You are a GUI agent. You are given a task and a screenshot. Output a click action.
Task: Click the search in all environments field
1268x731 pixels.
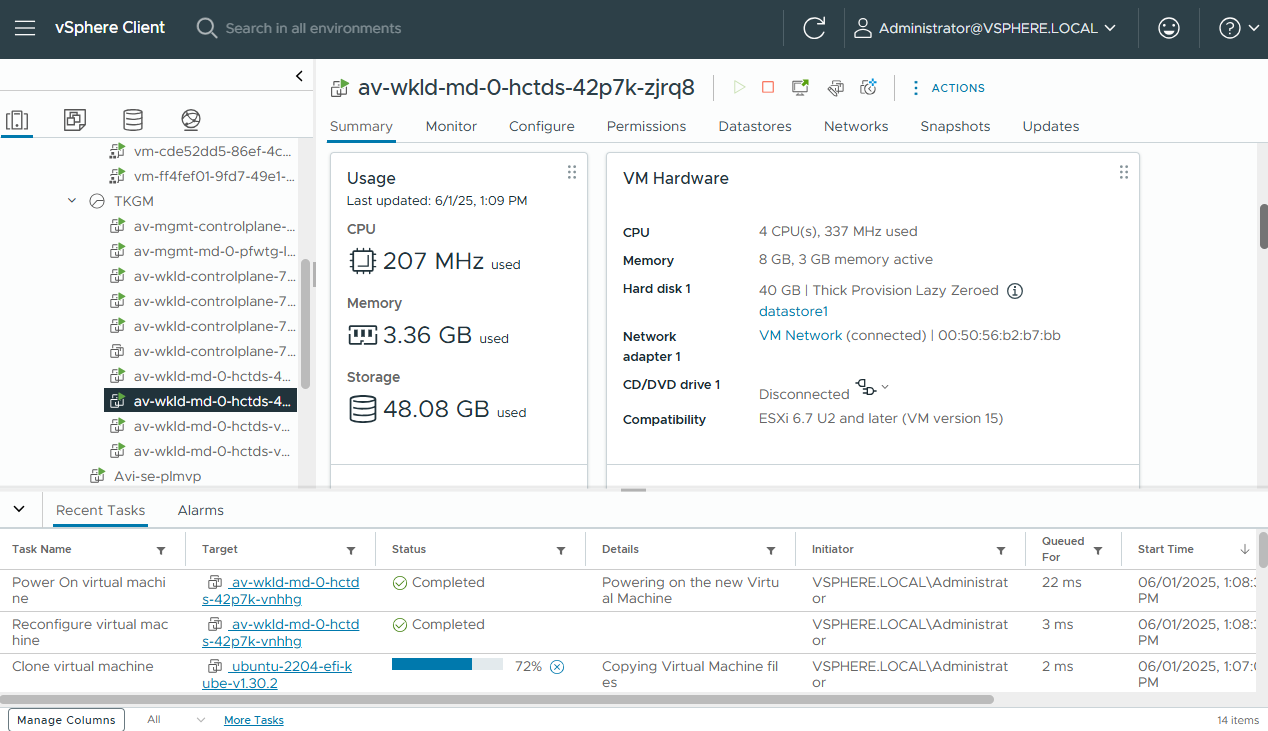click(313, 28)
